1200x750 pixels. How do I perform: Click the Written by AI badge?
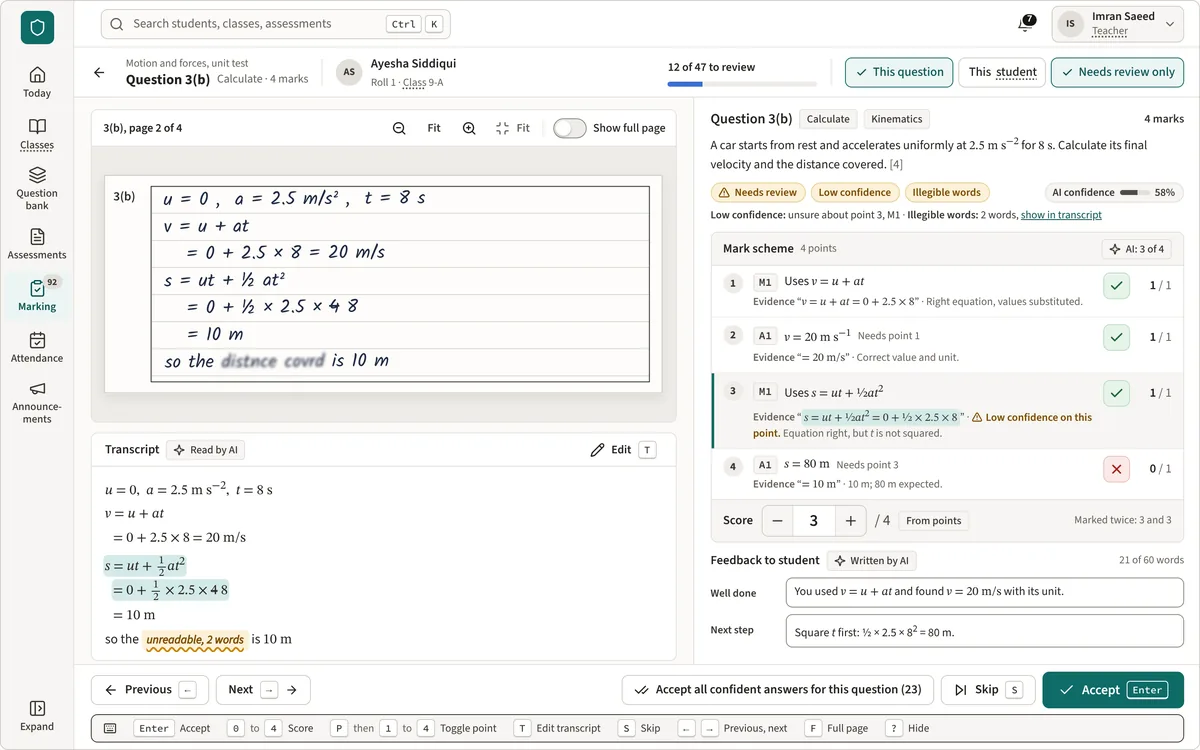point(871,561)
